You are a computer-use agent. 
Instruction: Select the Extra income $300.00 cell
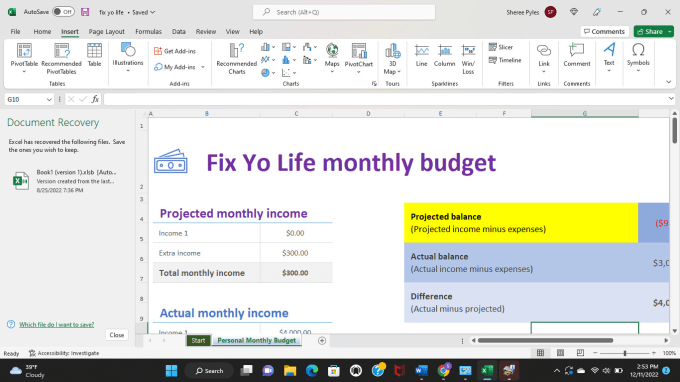point(296,253)
